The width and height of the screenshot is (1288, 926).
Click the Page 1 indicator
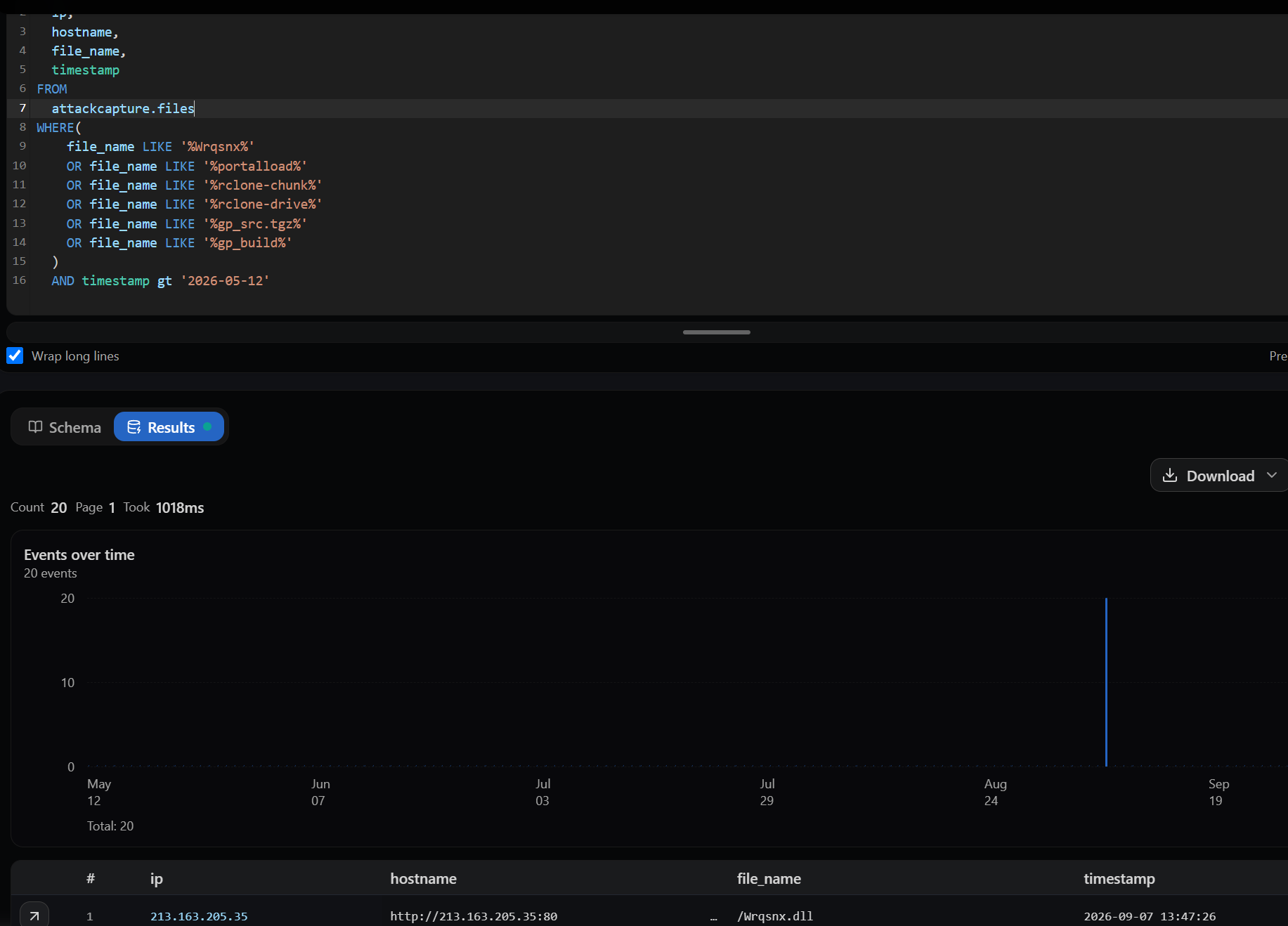pyautogui.click(x=96, y=507)
